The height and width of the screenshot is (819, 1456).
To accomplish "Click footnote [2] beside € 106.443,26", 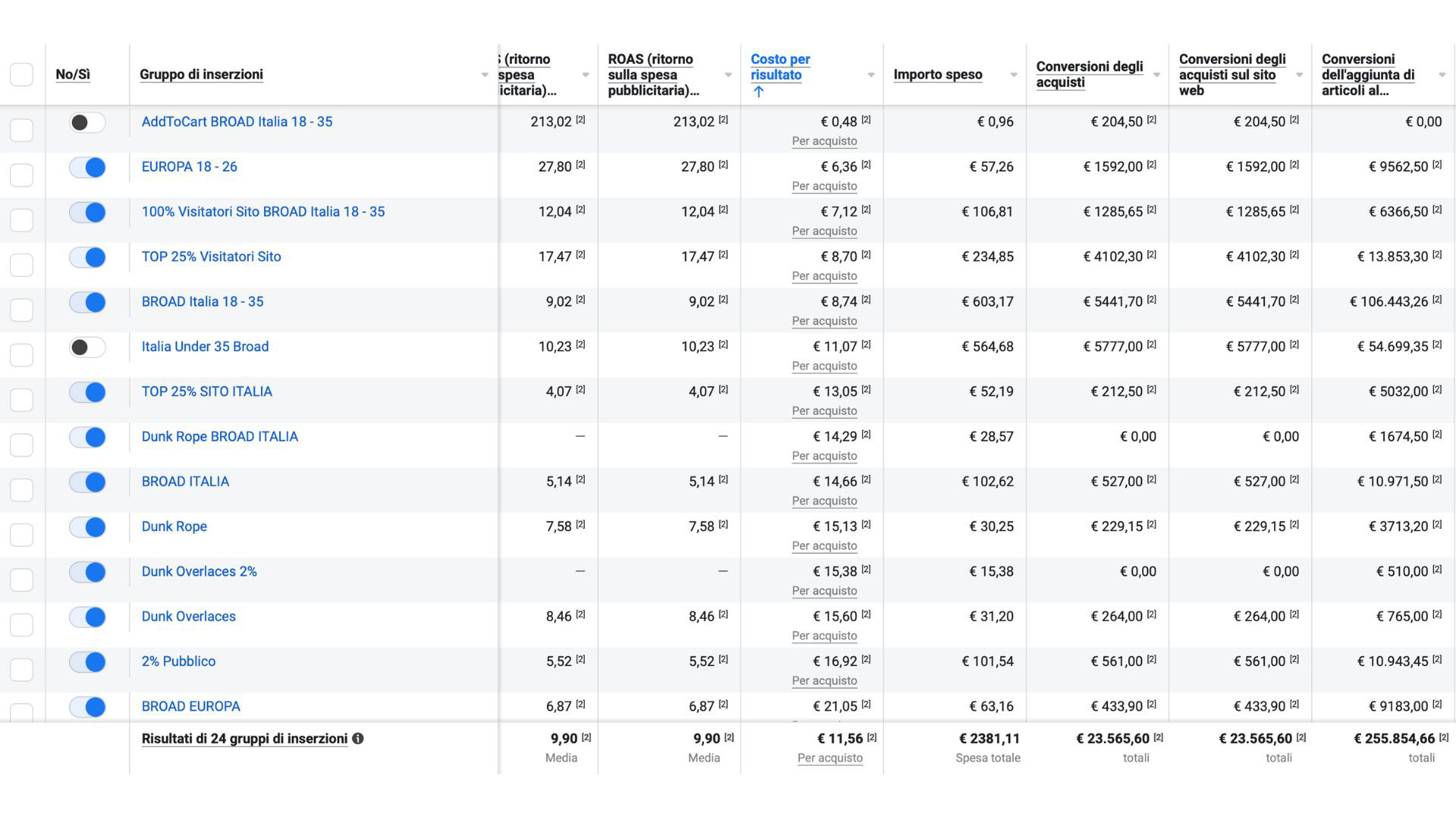I will tap(1437, 300).
